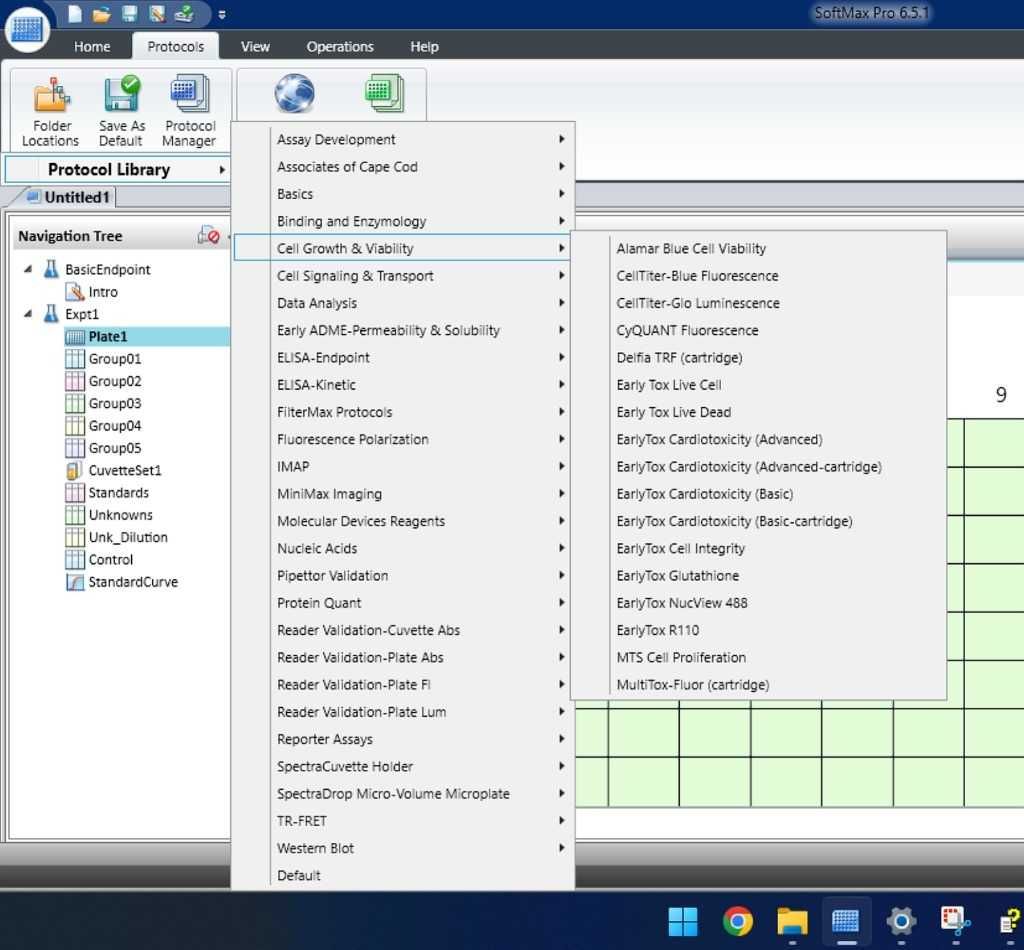The width and height of the screenshot is (1024, 950).
Task: Select the Unknowns group in the tree
Action: click(x=121, y=515)
